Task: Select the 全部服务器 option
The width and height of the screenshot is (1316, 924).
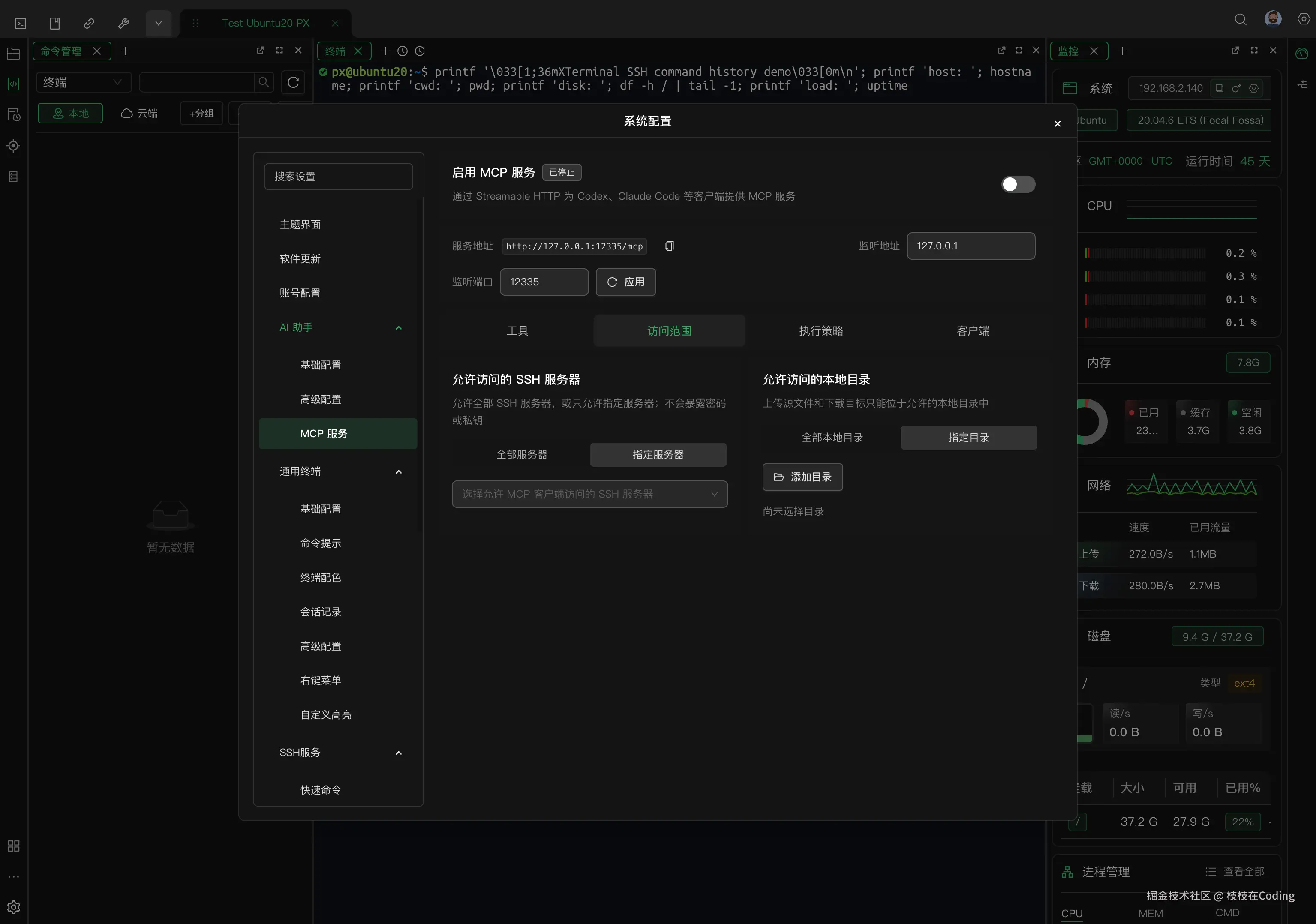Action: pyautogui.click(x=522, y=455)
